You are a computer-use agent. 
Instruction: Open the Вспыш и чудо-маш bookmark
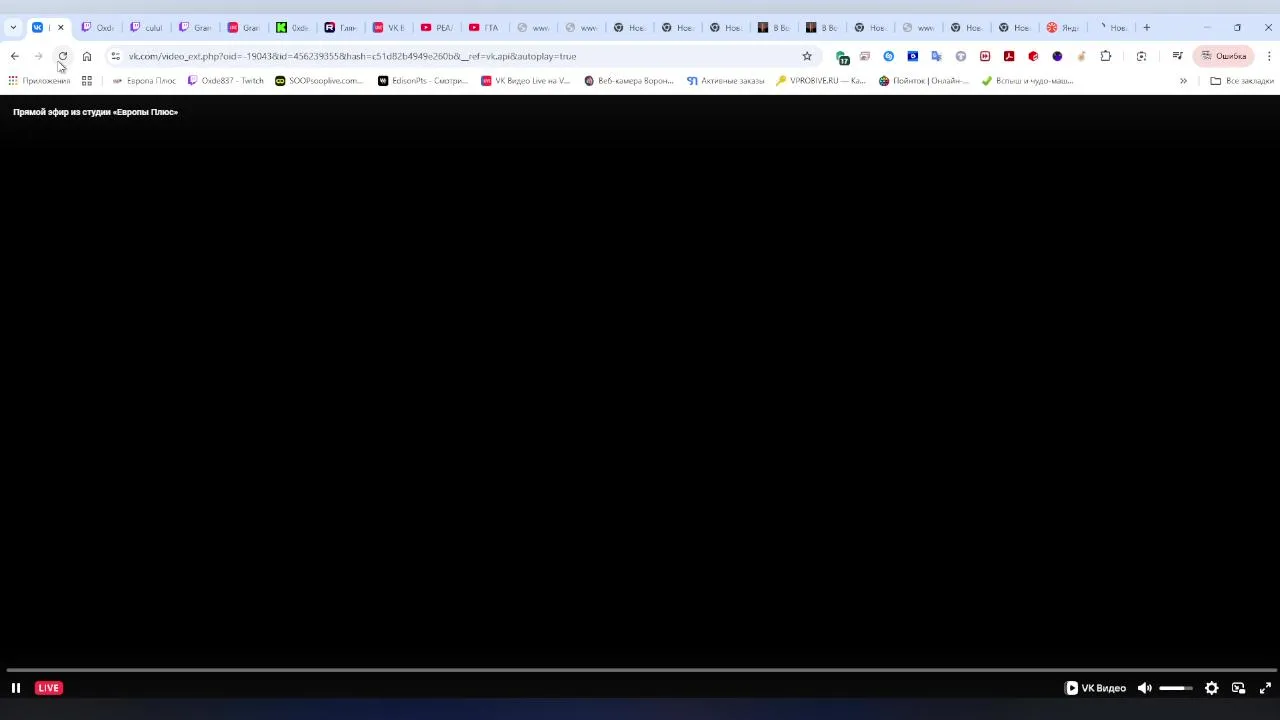point(1027,81)
